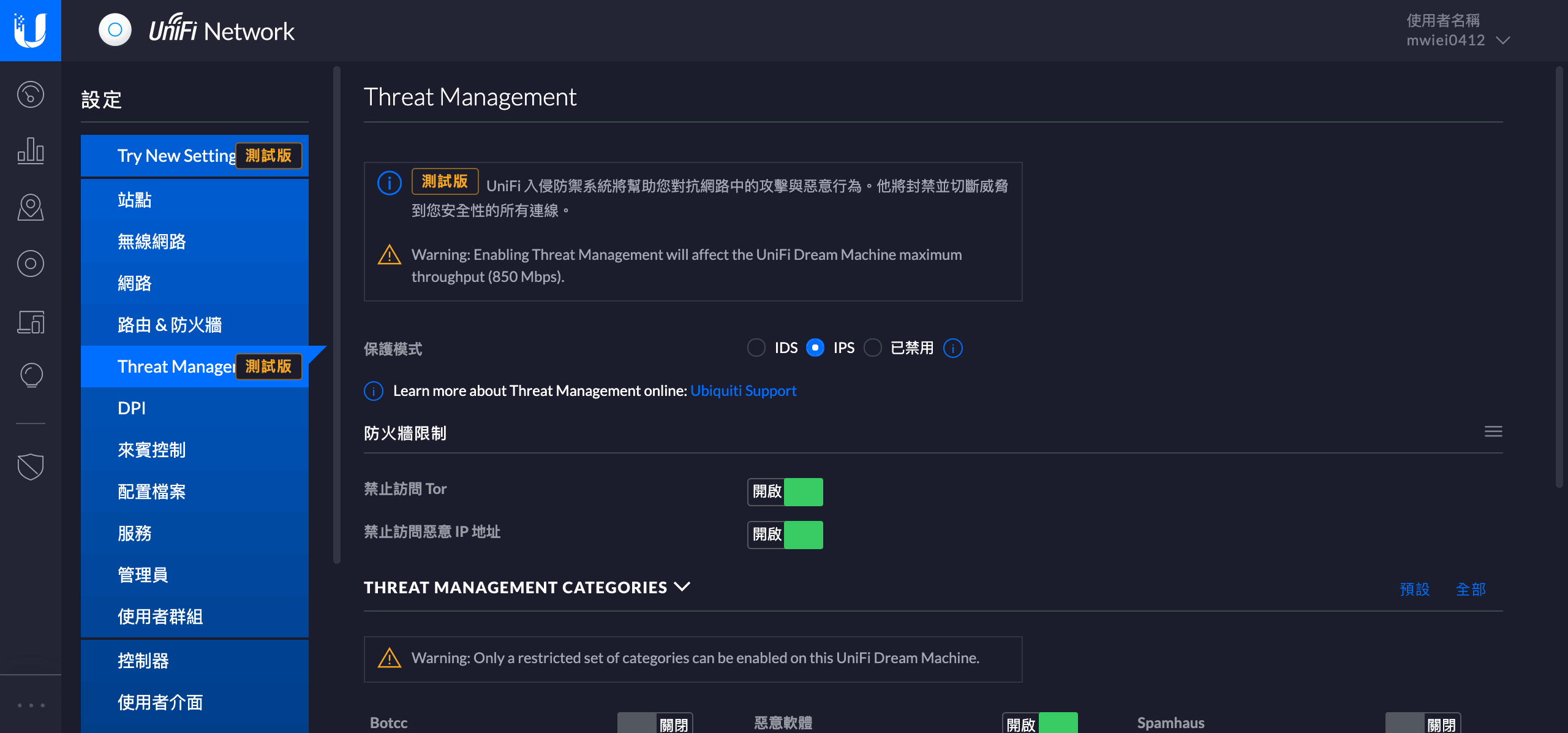Open the 配置檔案 settings section

(x=195, y=492)
